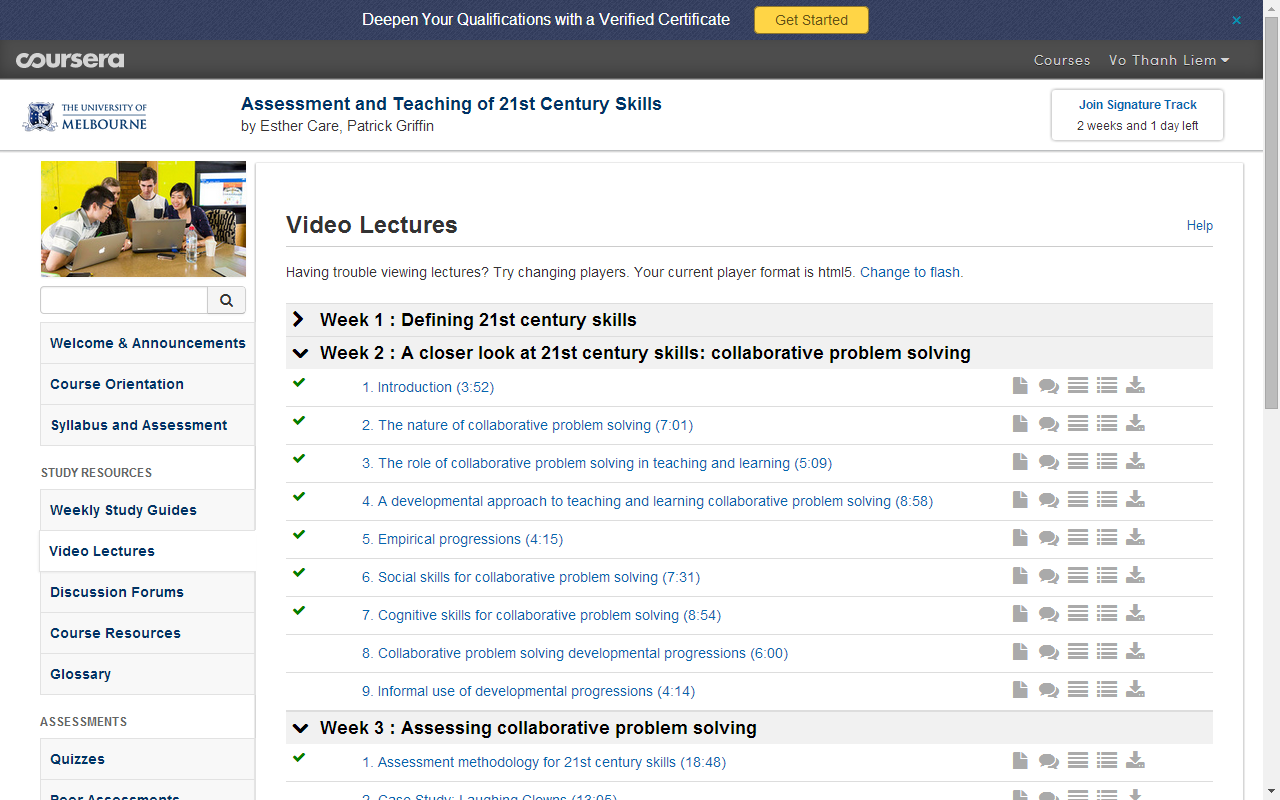The image size is (1280, 800).
Task: Open the Courses link in header
Action: (1062, 60)
